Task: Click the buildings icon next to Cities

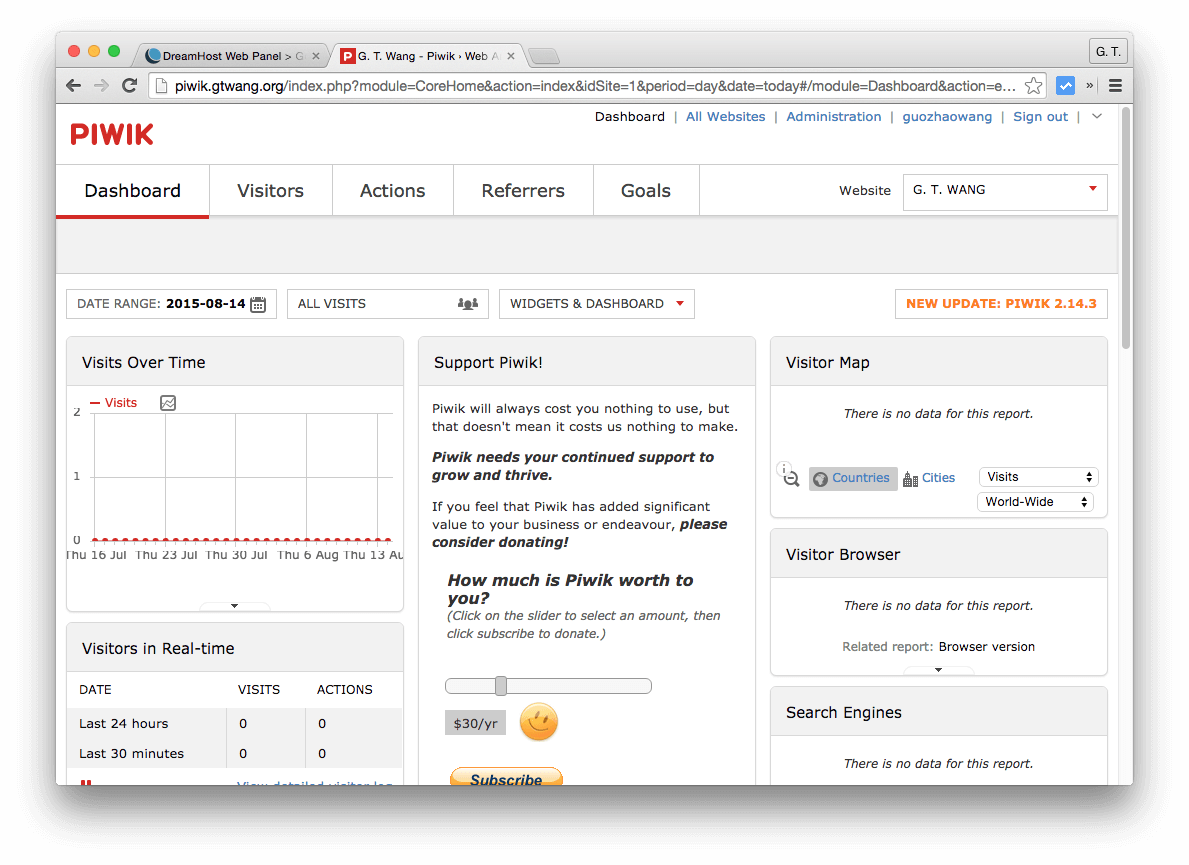Action: click(909, 478)
